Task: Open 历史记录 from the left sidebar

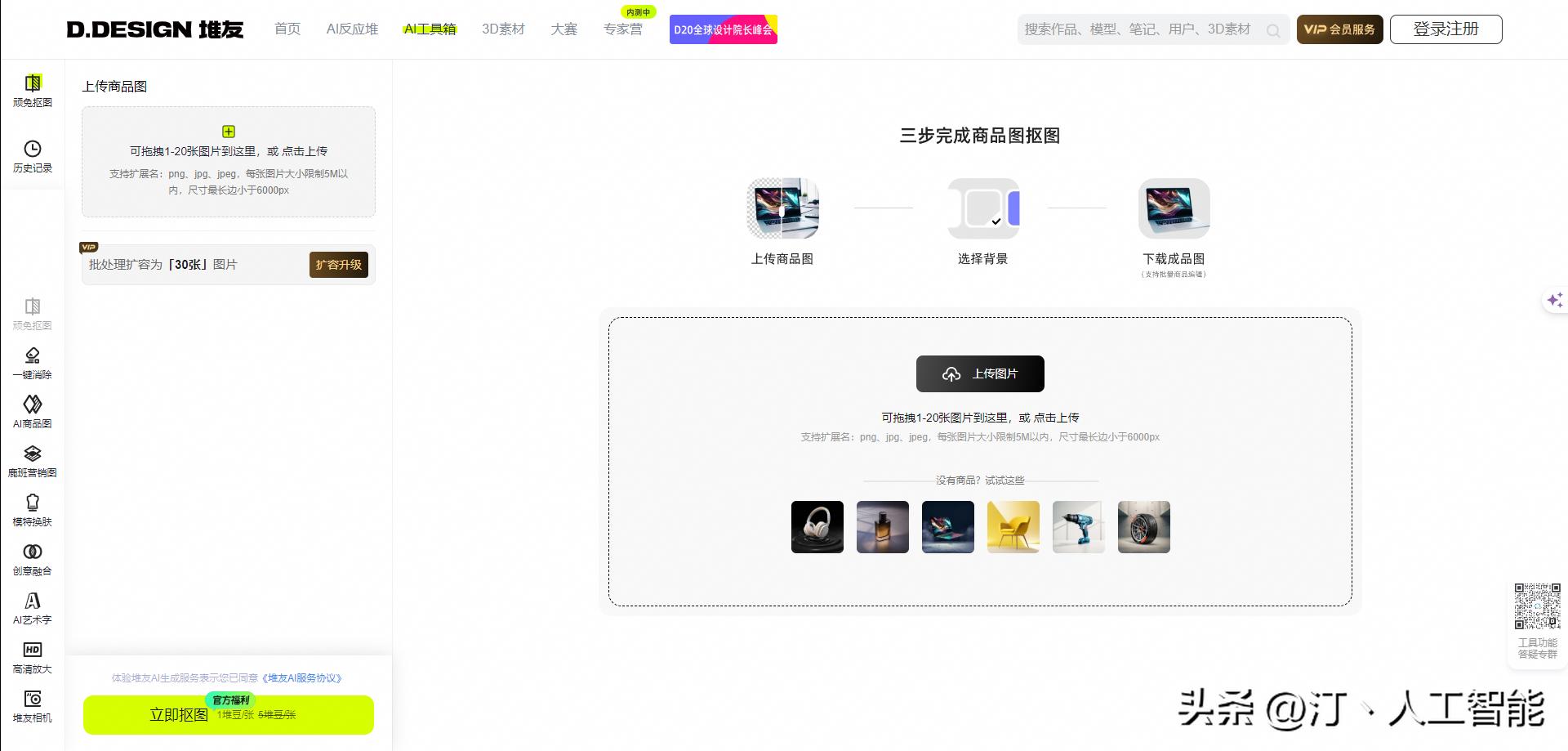Action: [33, 157]
